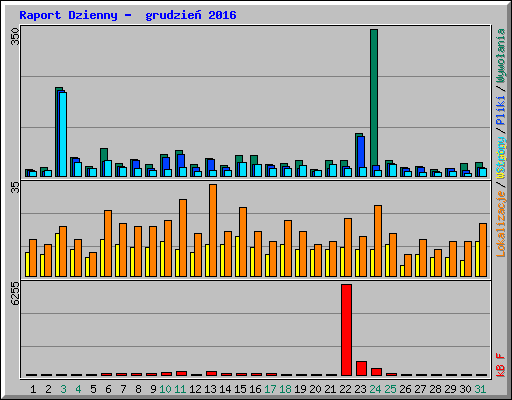
Task: Click the tall red KB bar for day 22
Action: (346, 330)
